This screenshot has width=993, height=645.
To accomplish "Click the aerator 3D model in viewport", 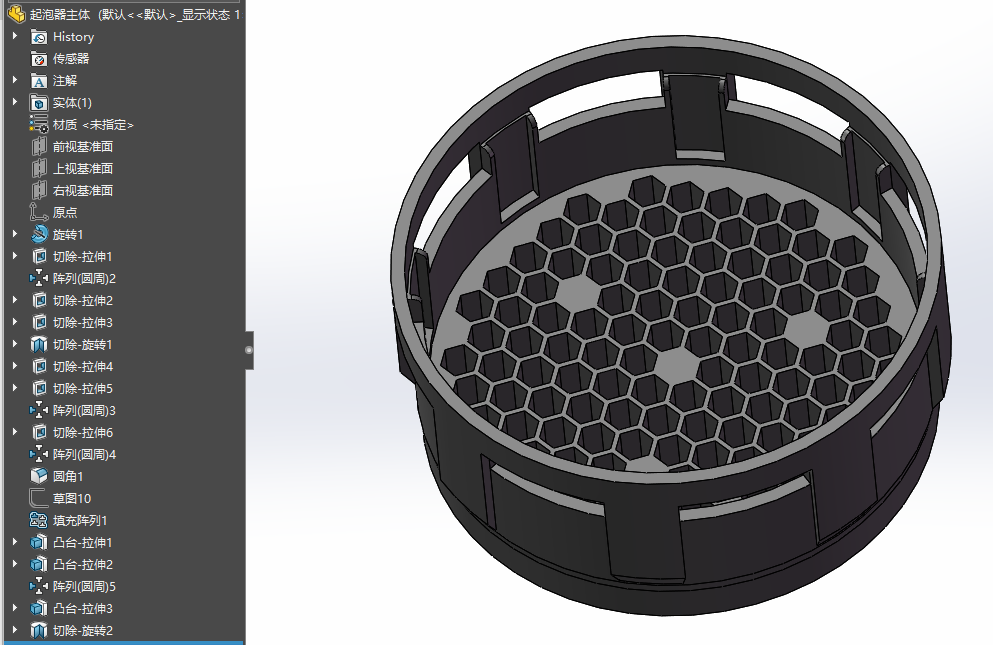I will [671, 326].
